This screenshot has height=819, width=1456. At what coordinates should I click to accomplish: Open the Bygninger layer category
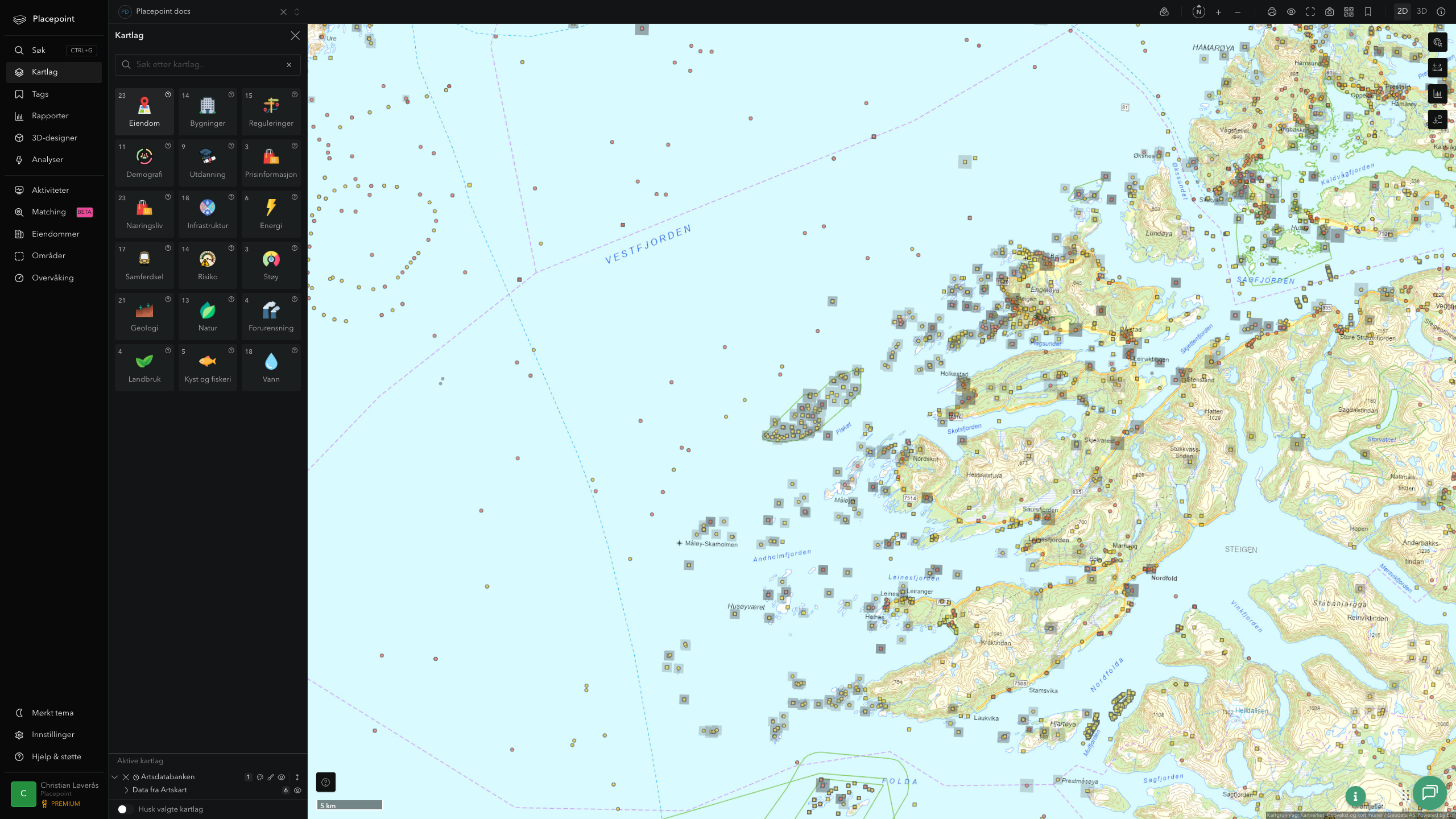(208, 111)
